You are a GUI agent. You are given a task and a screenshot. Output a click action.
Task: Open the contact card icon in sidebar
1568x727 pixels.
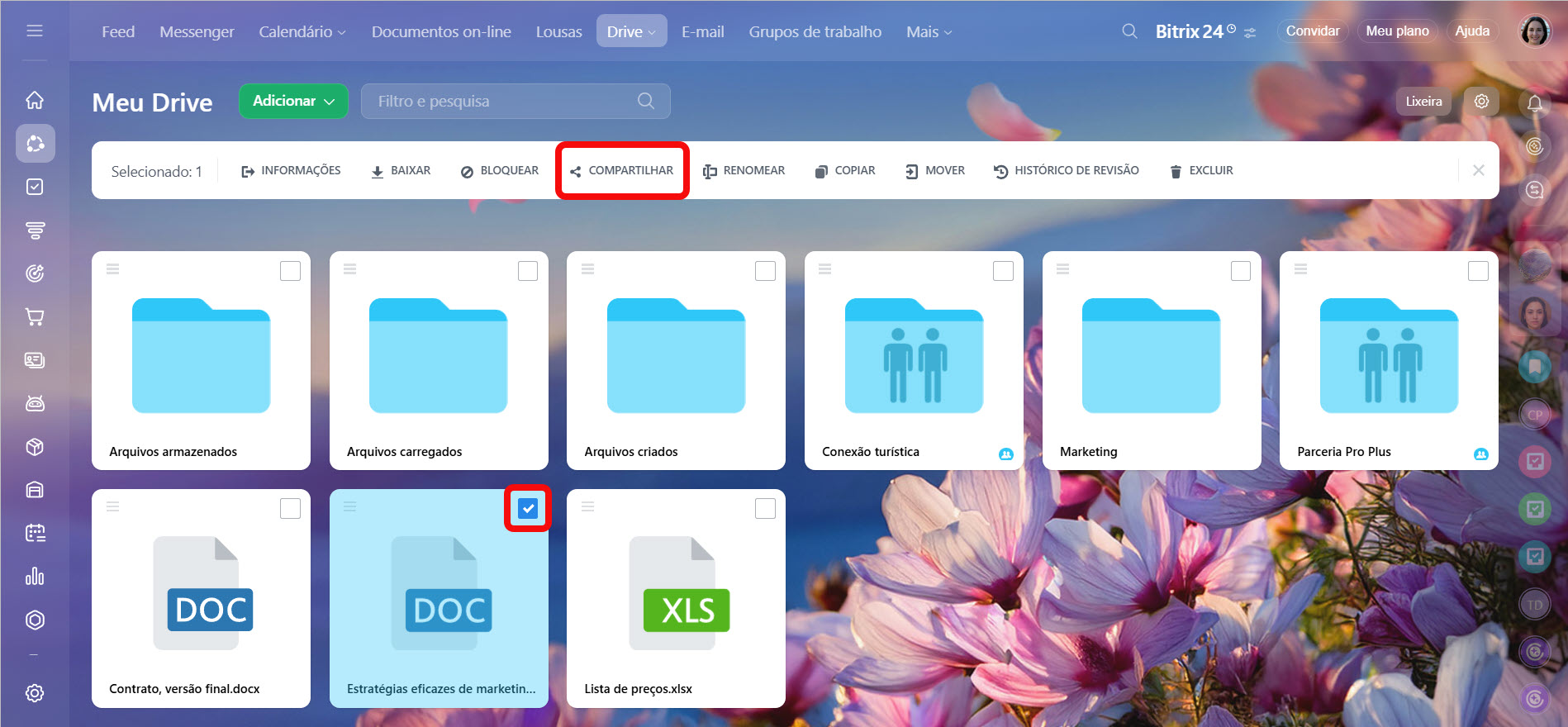[x=35, y=360]
